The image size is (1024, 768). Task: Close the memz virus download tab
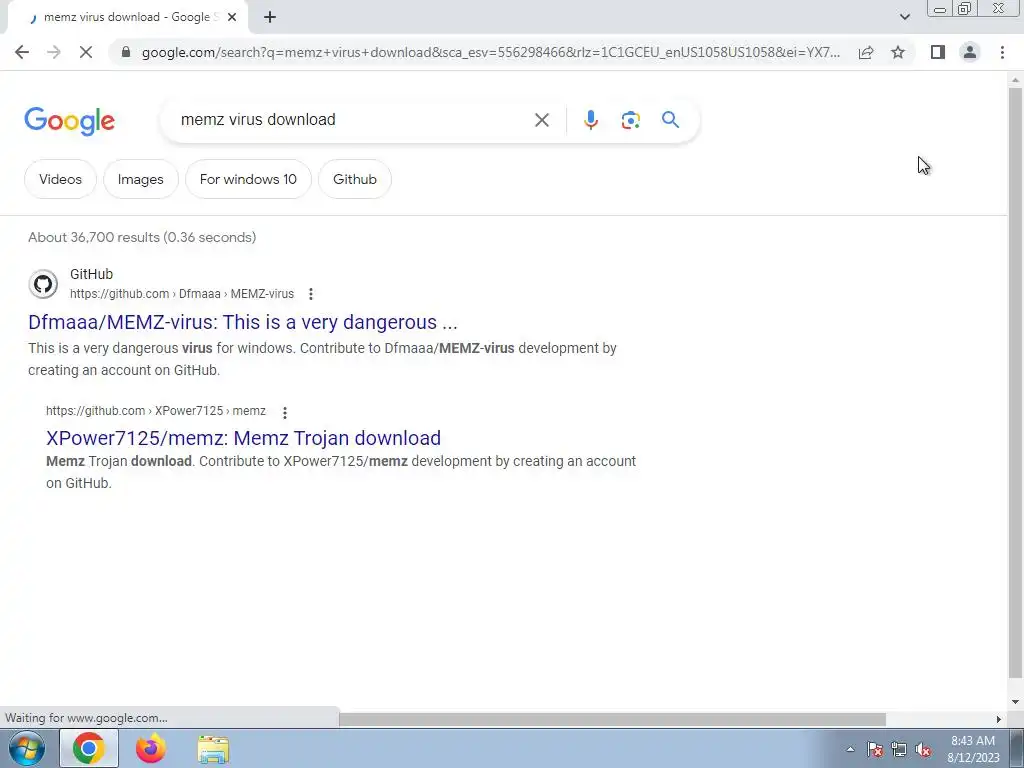tap(232, 17)
